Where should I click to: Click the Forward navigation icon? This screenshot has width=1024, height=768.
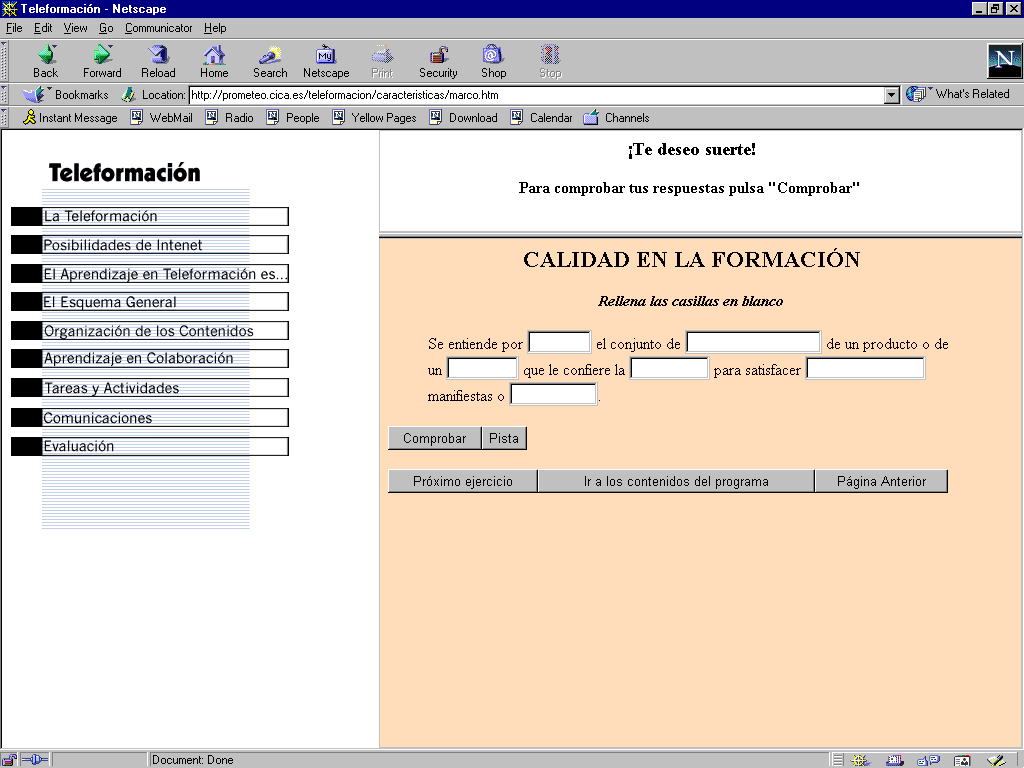pos(102,56)
